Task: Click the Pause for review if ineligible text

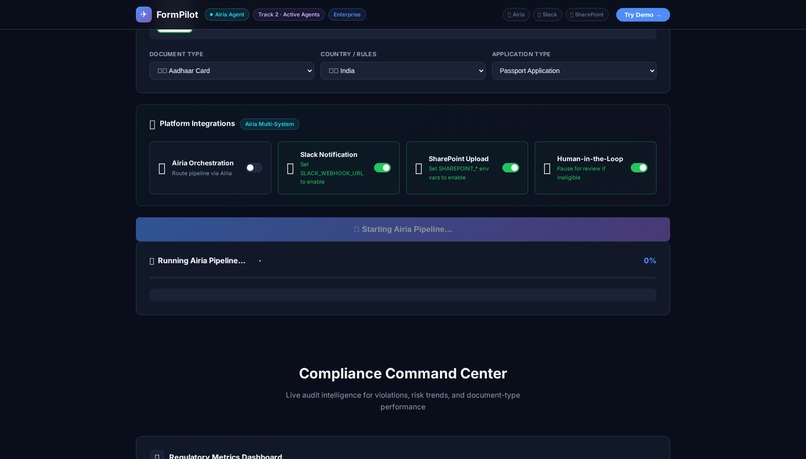Action: pyautogui.click(x=581, y=173)
